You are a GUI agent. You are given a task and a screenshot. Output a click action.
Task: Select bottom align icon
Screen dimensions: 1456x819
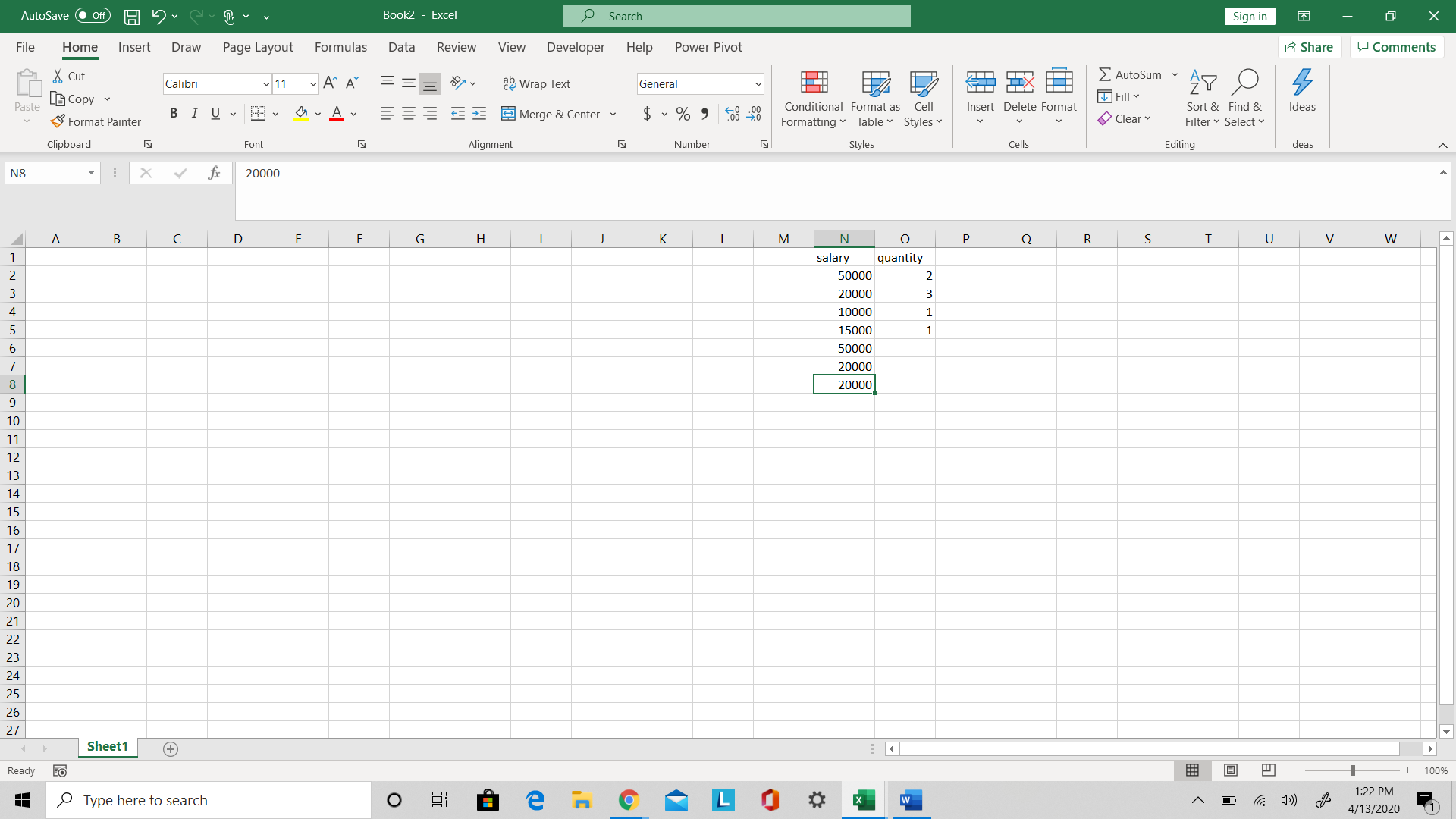(430, 83)
